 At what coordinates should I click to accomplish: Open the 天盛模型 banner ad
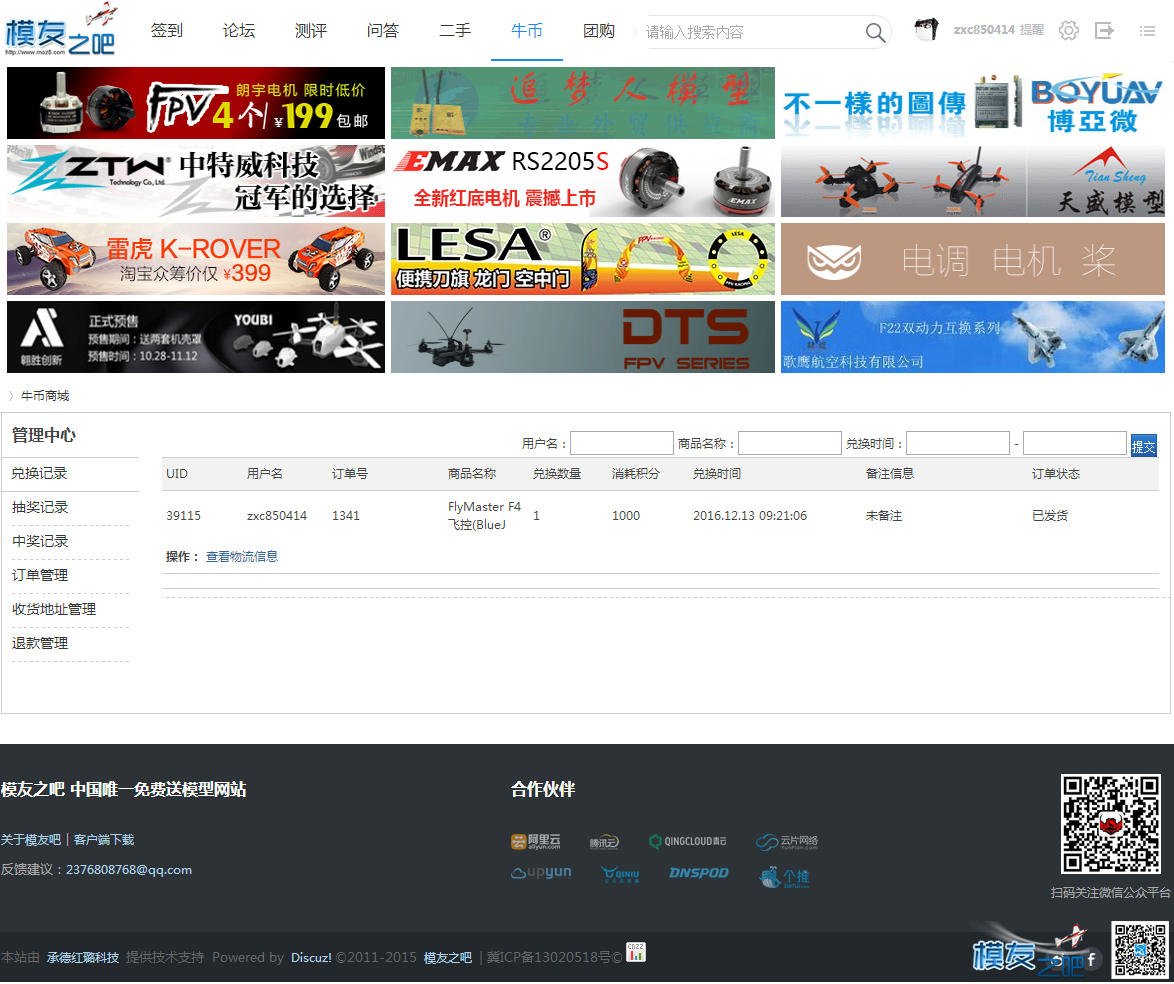tap(973, 180)
